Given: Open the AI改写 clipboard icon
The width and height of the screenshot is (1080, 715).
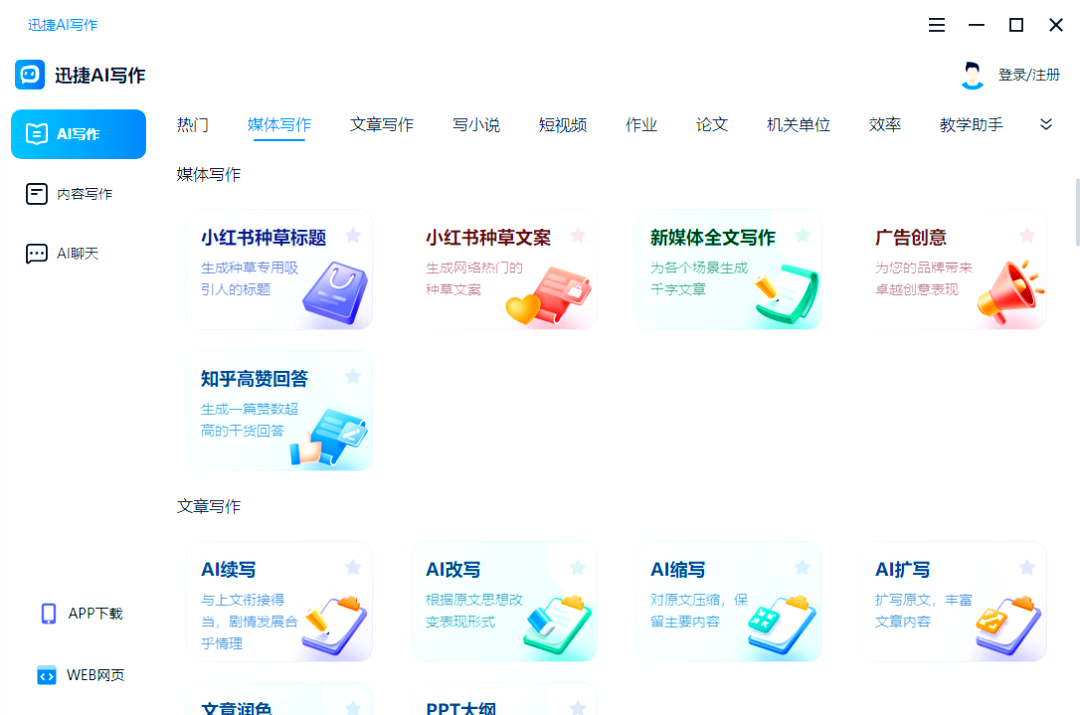Looking at the screenshot, I should pyautogui.click(x=557, y=625).
